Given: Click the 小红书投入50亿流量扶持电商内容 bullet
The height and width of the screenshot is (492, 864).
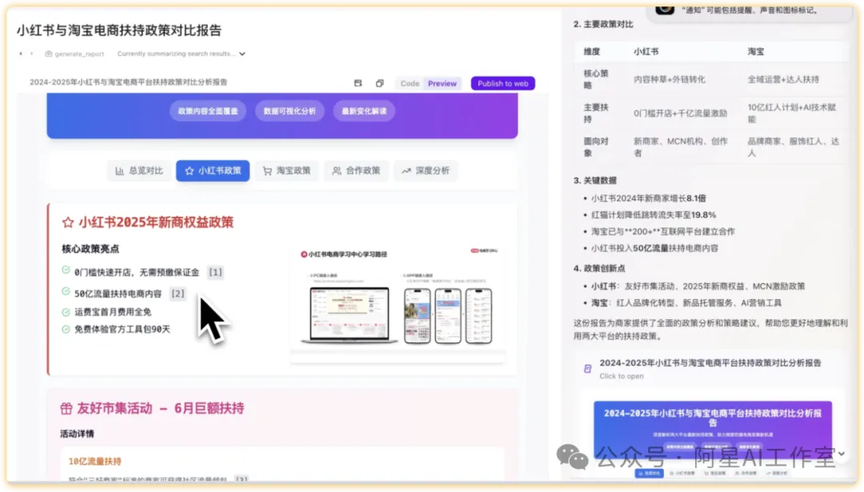Looking at the screenshot, I should pyautogui.click(x=655, y=248).
